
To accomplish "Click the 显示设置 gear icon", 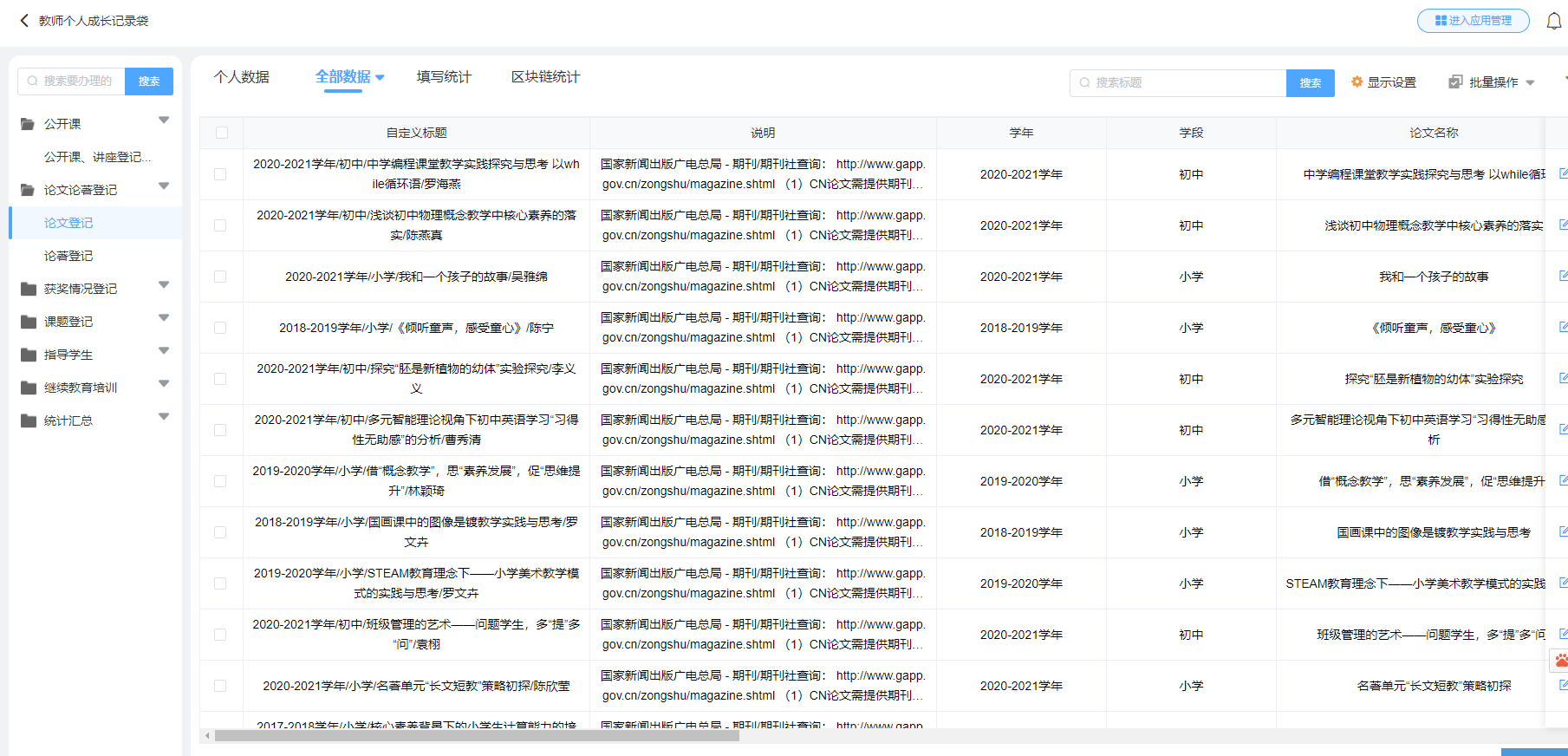I will tap(1357, 81).
